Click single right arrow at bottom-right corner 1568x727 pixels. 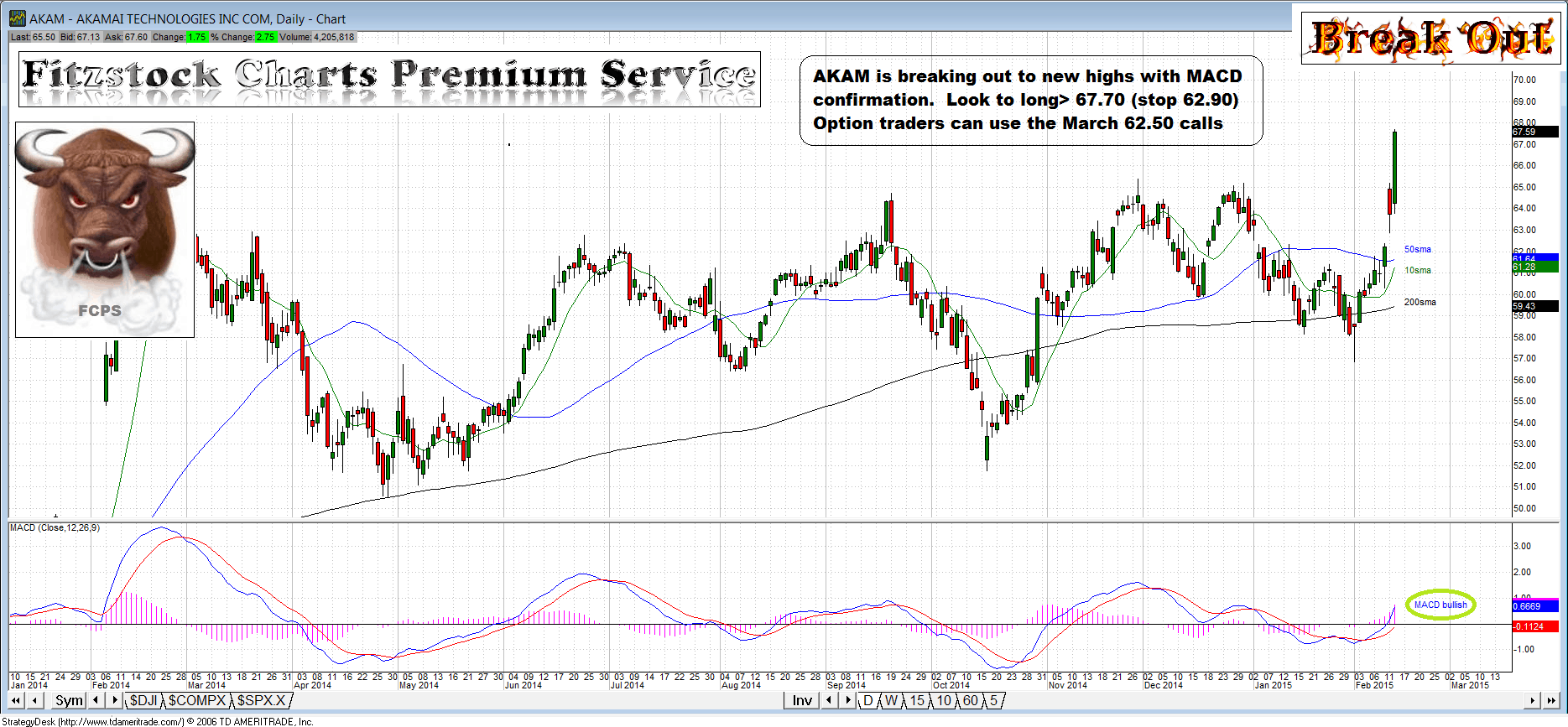(1533, 700)
